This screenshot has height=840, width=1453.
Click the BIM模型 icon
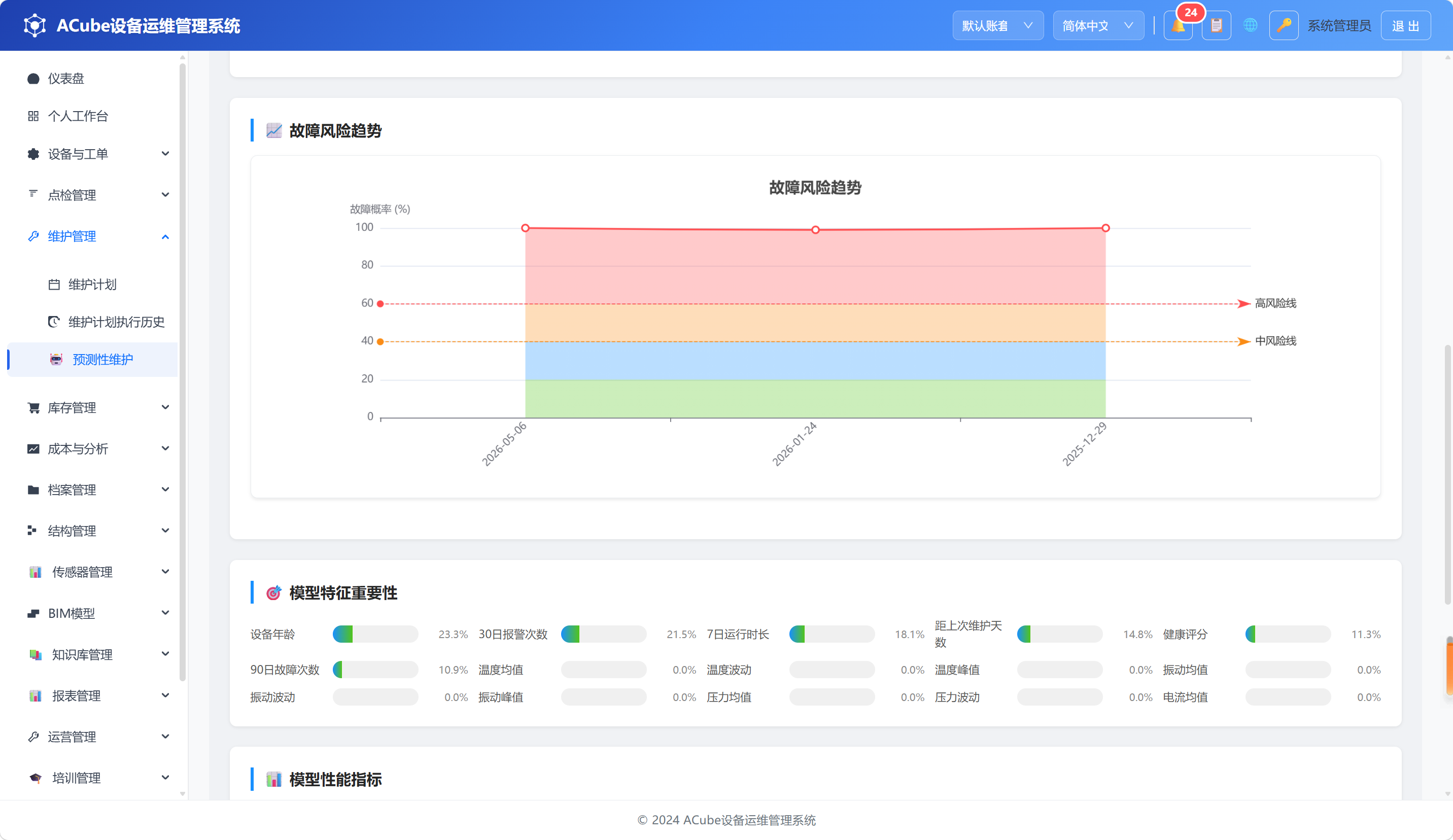33,613
